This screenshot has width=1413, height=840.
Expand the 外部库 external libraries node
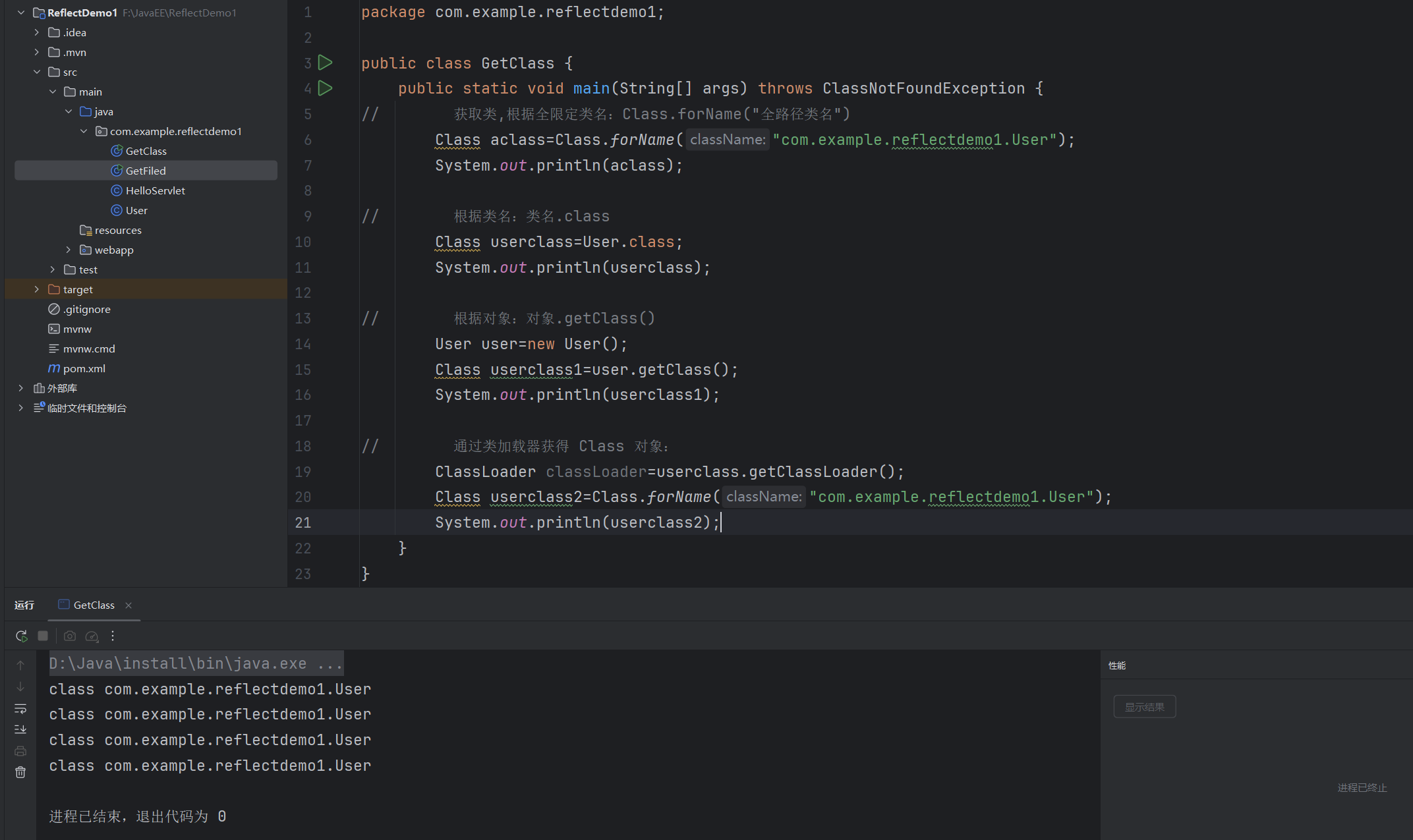point(21,388)
